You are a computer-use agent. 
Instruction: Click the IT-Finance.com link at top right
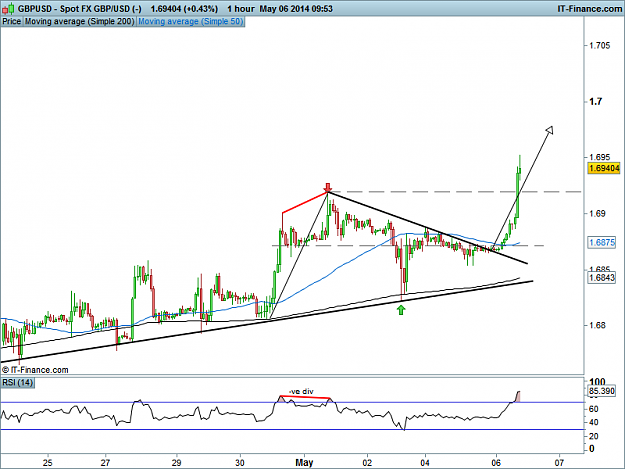click(x=589, y=8)
